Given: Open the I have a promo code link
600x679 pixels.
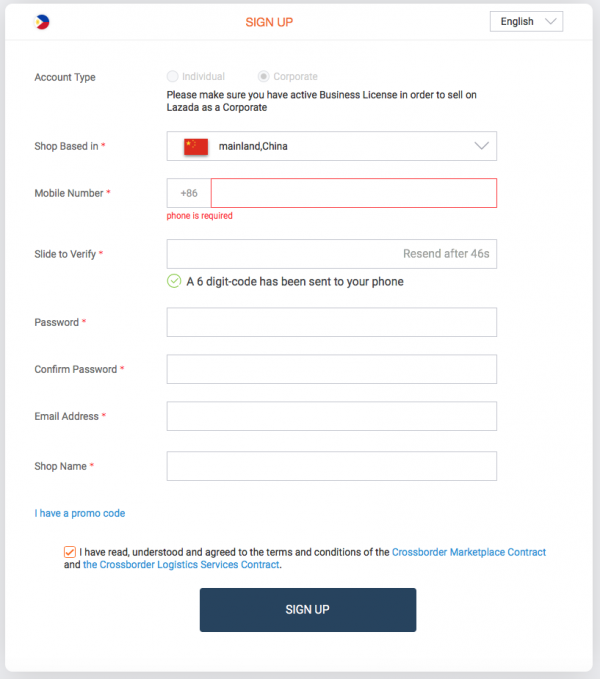Looking at the screenshot, I should click(x=80, y=513).
